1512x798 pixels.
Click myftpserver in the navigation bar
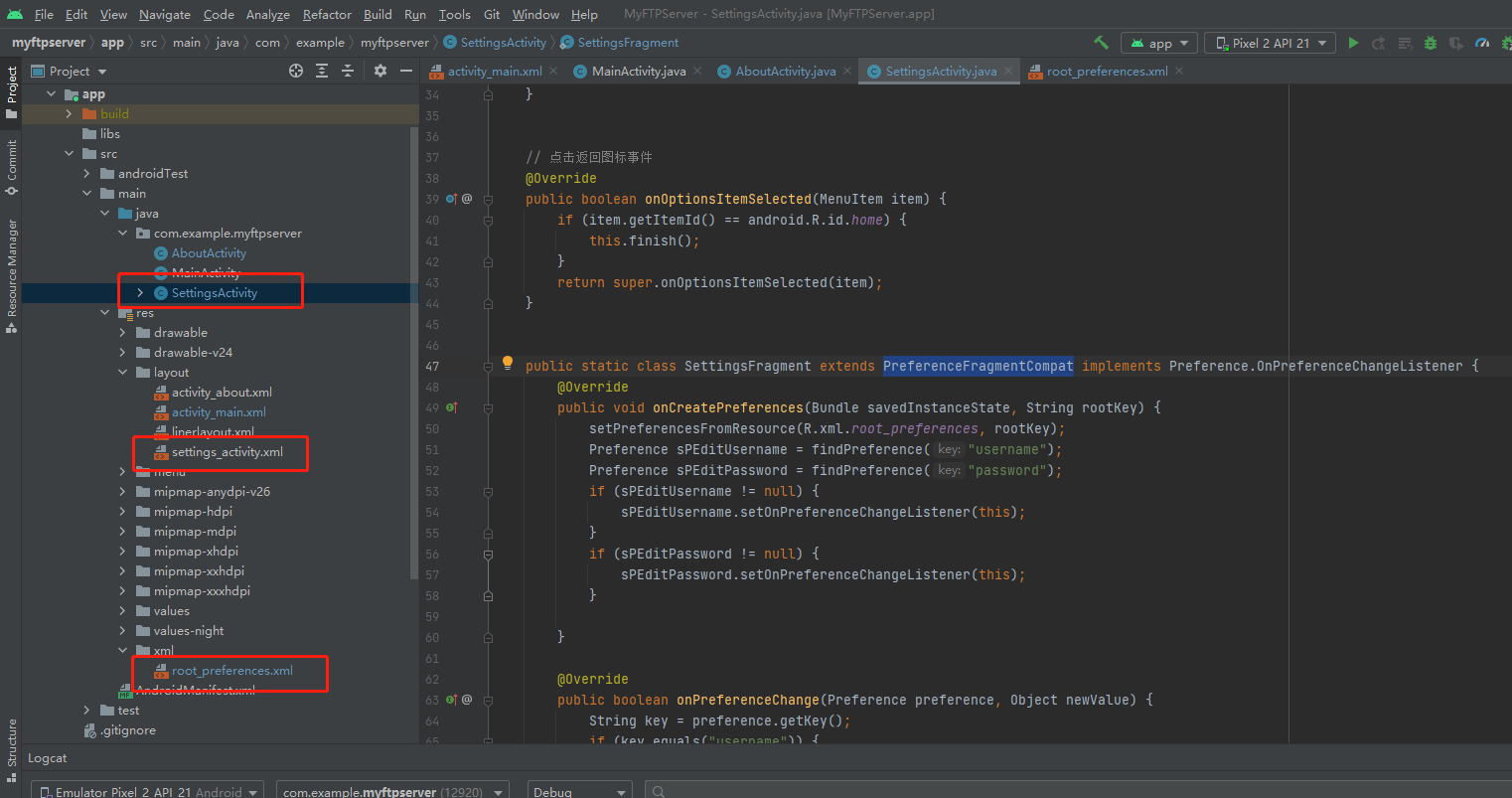tap(47, 43)
